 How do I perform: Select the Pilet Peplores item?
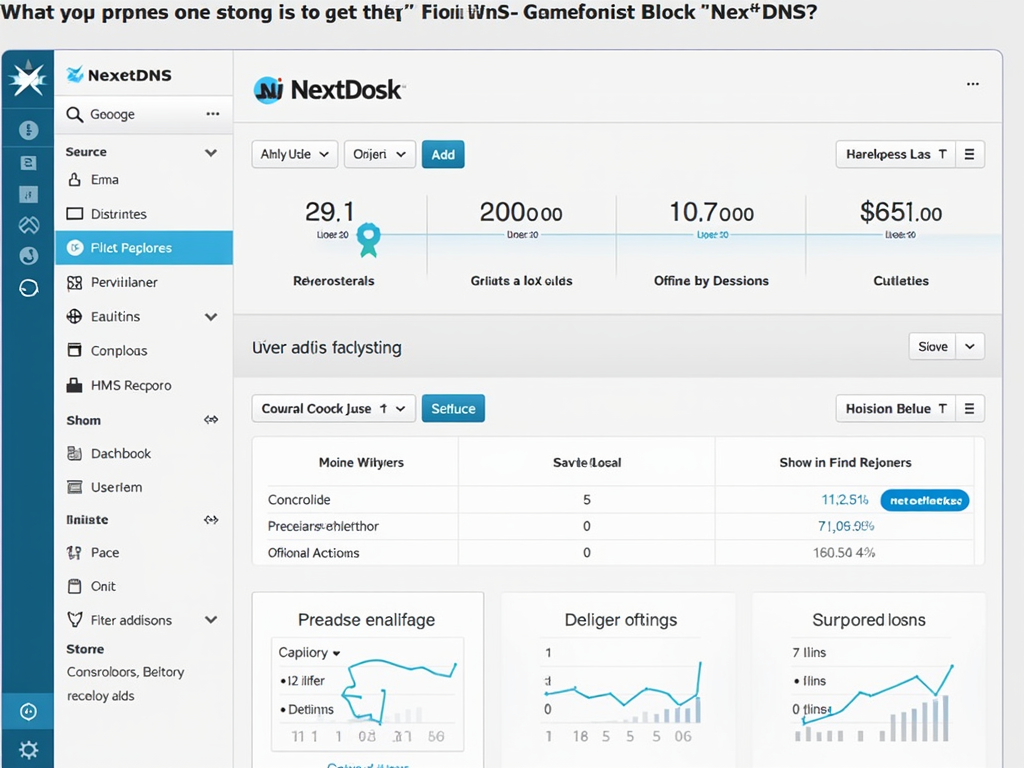point(144,248)
